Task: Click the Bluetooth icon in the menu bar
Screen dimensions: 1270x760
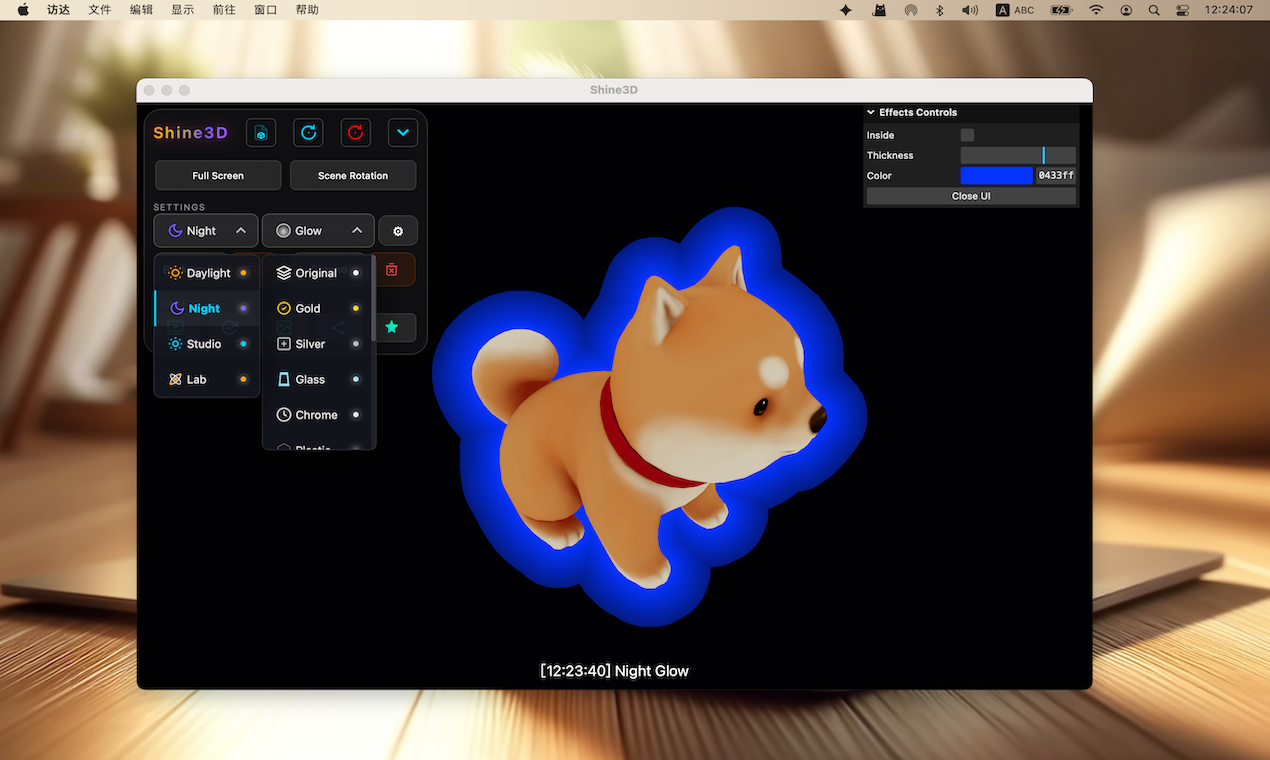Action: tap(940, 10)
